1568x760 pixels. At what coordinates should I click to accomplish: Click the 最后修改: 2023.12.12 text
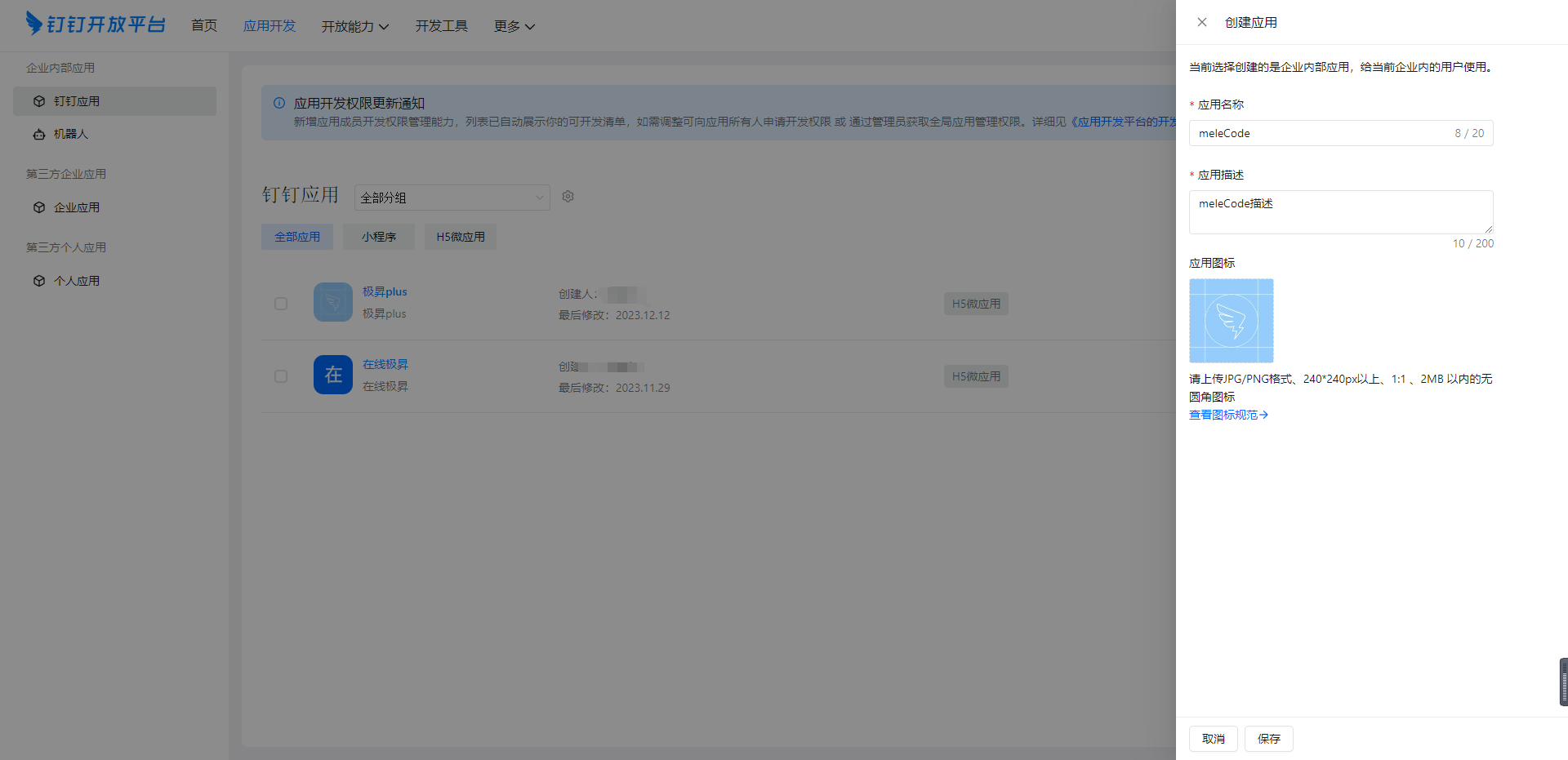pyautogui.click(x=614, y=315)
